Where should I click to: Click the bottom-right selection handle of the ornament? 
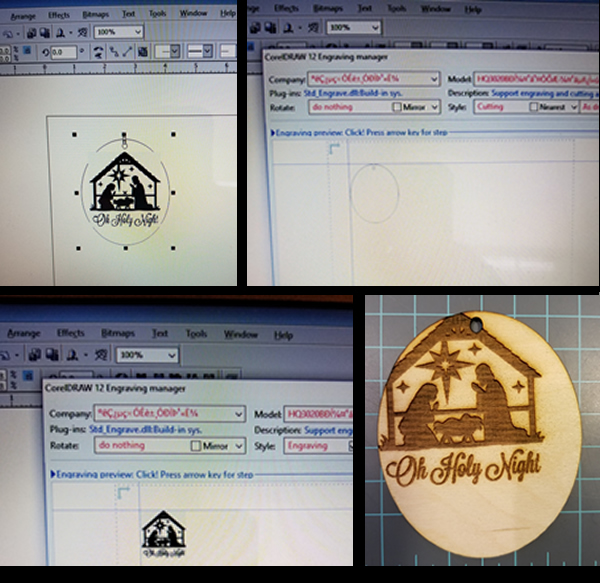(173, 248)
